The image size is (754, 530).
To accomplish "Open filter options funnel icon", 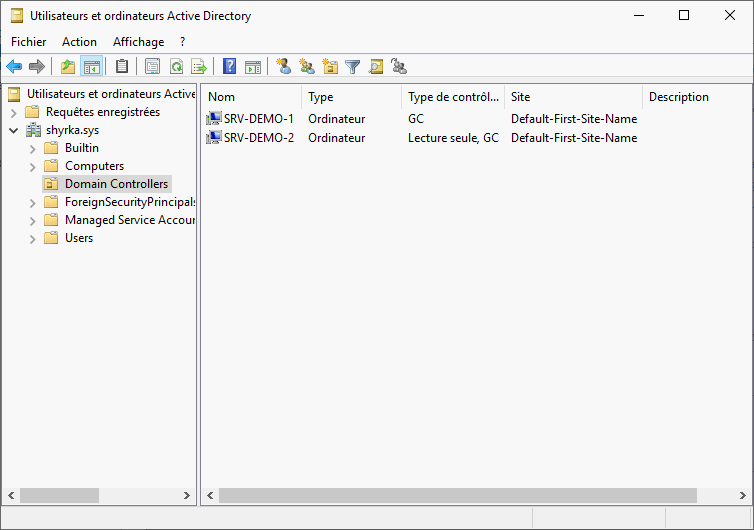I will (353, 67).
